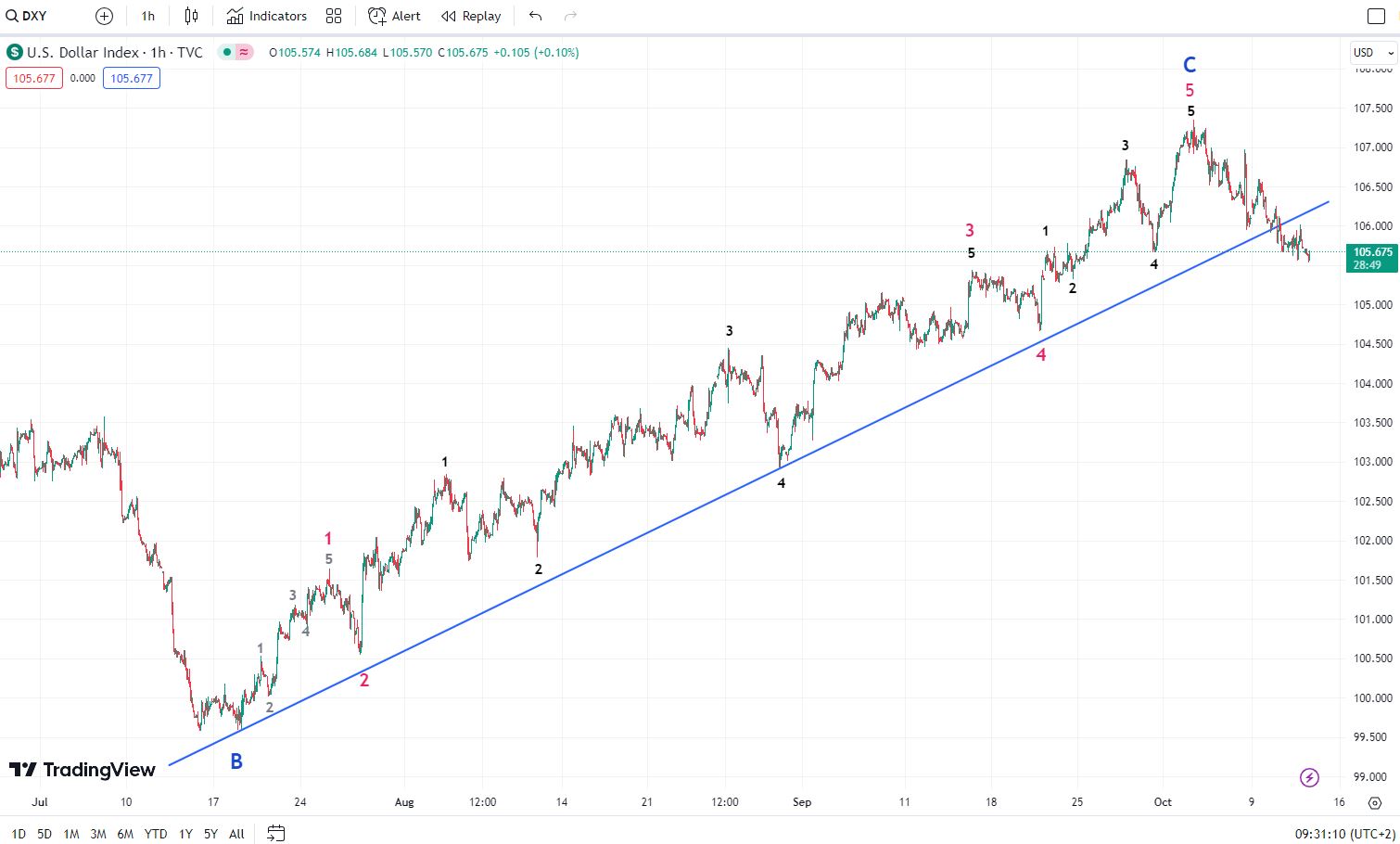1400x844 pixels.
Task: Click the green S symbol logo
Action: point(14,53)
